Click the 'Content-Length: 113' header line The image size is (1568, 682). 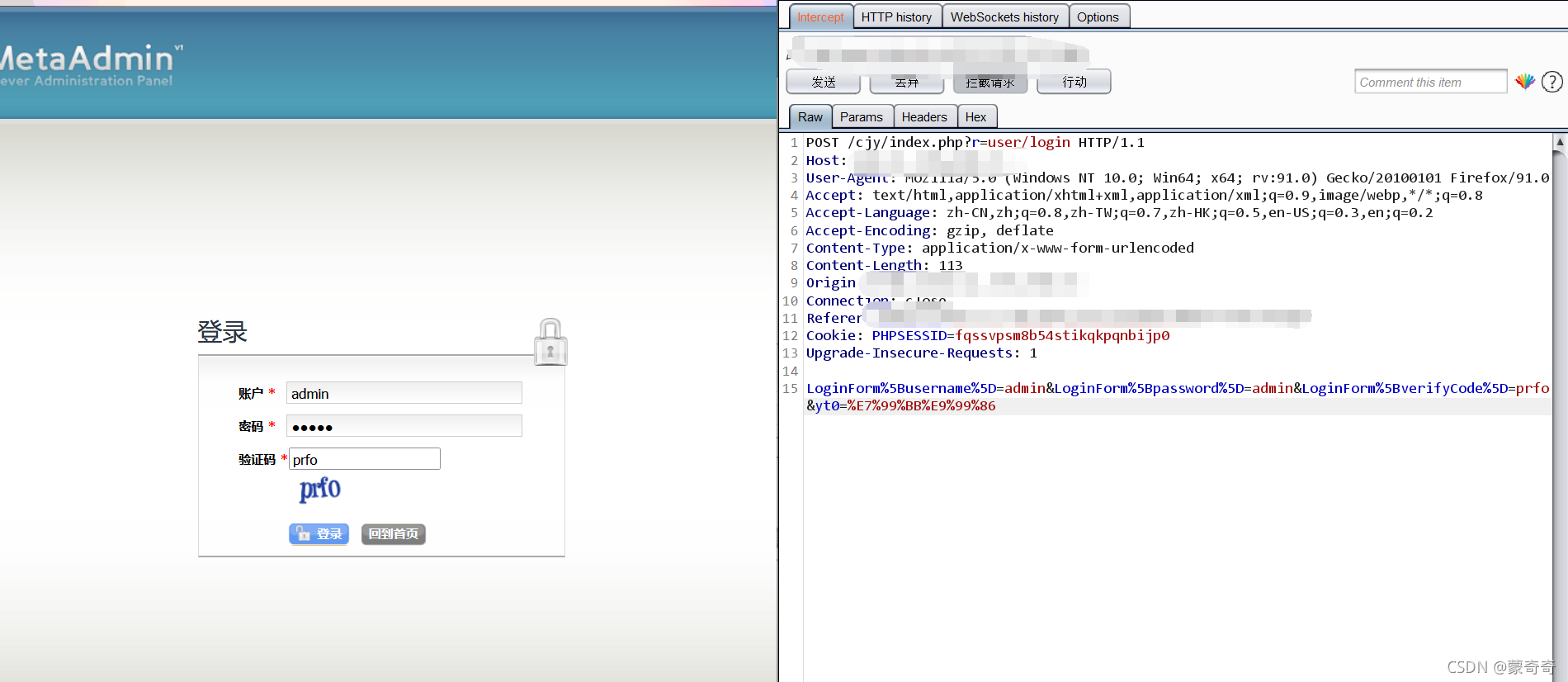coord(884,265)
